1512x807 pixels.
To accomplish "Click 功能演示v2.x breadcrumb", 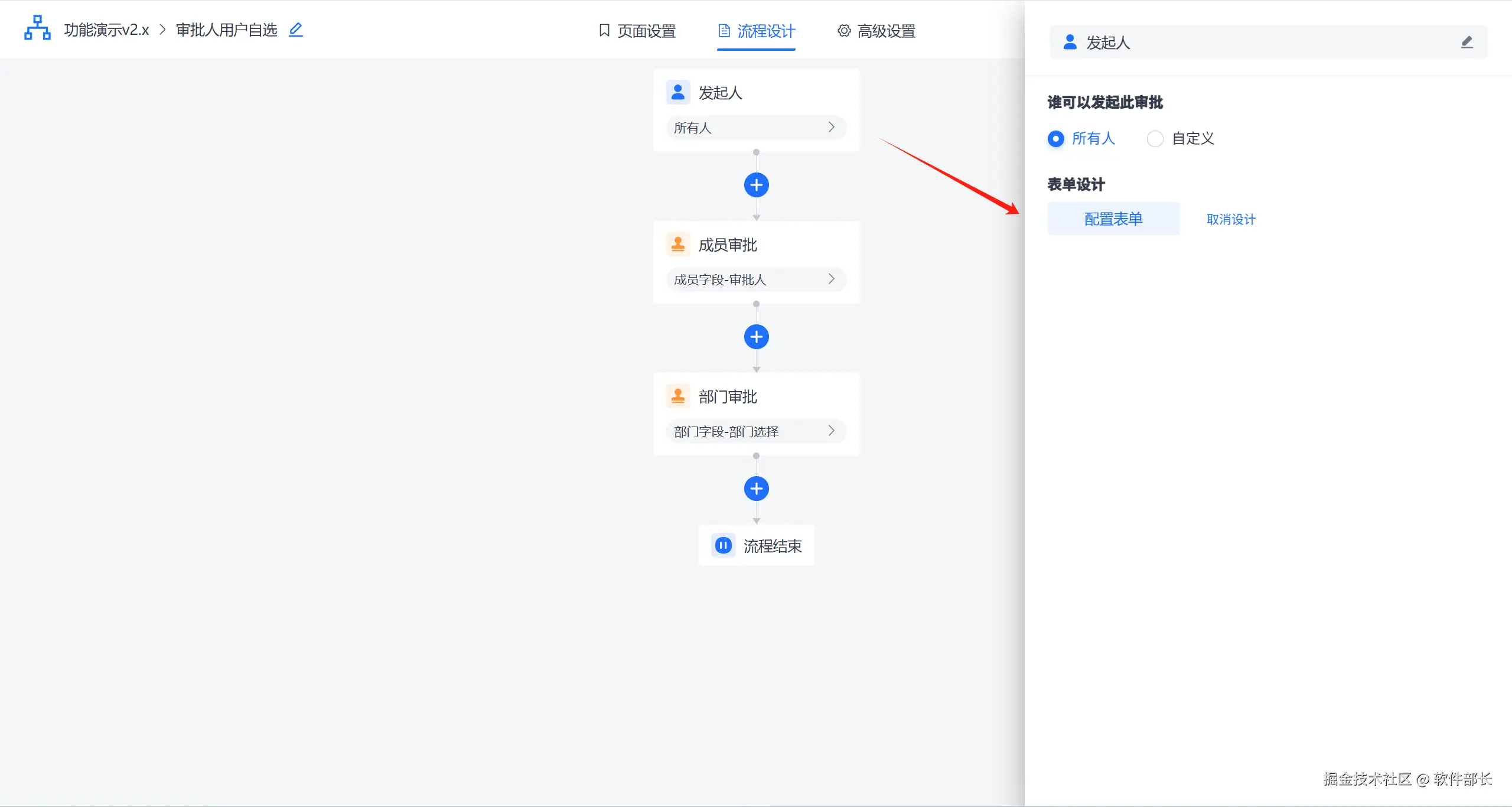I will pos(106,30).
